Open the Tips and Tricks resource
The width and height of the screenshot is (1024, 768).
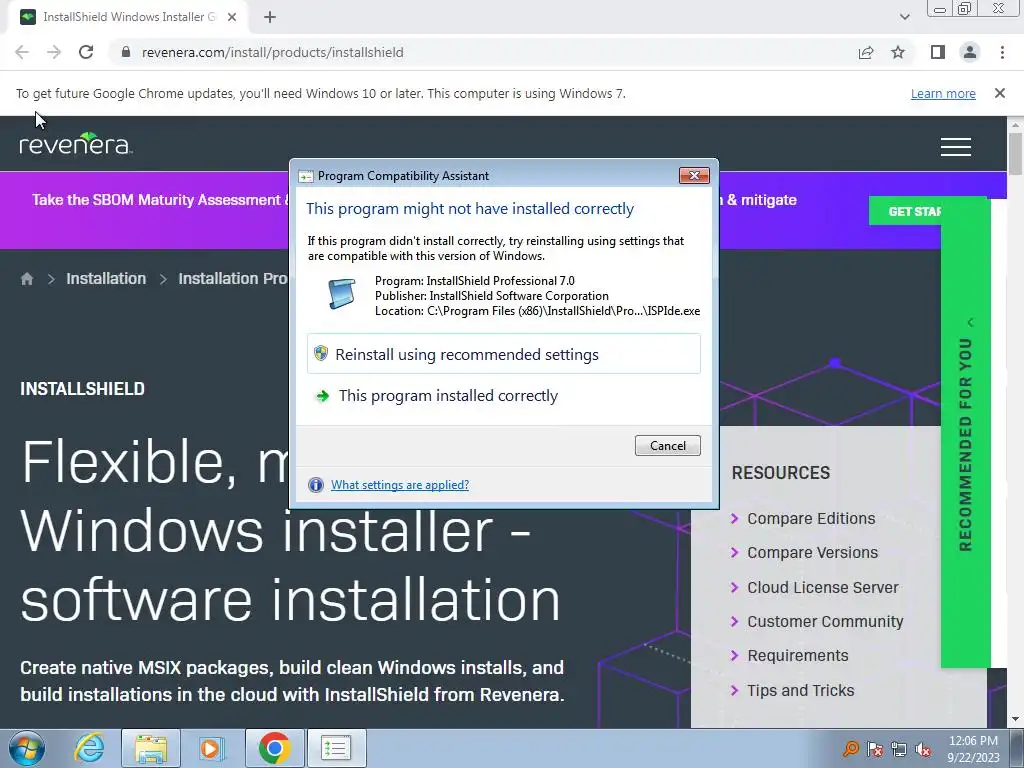[x=801, y=690]
